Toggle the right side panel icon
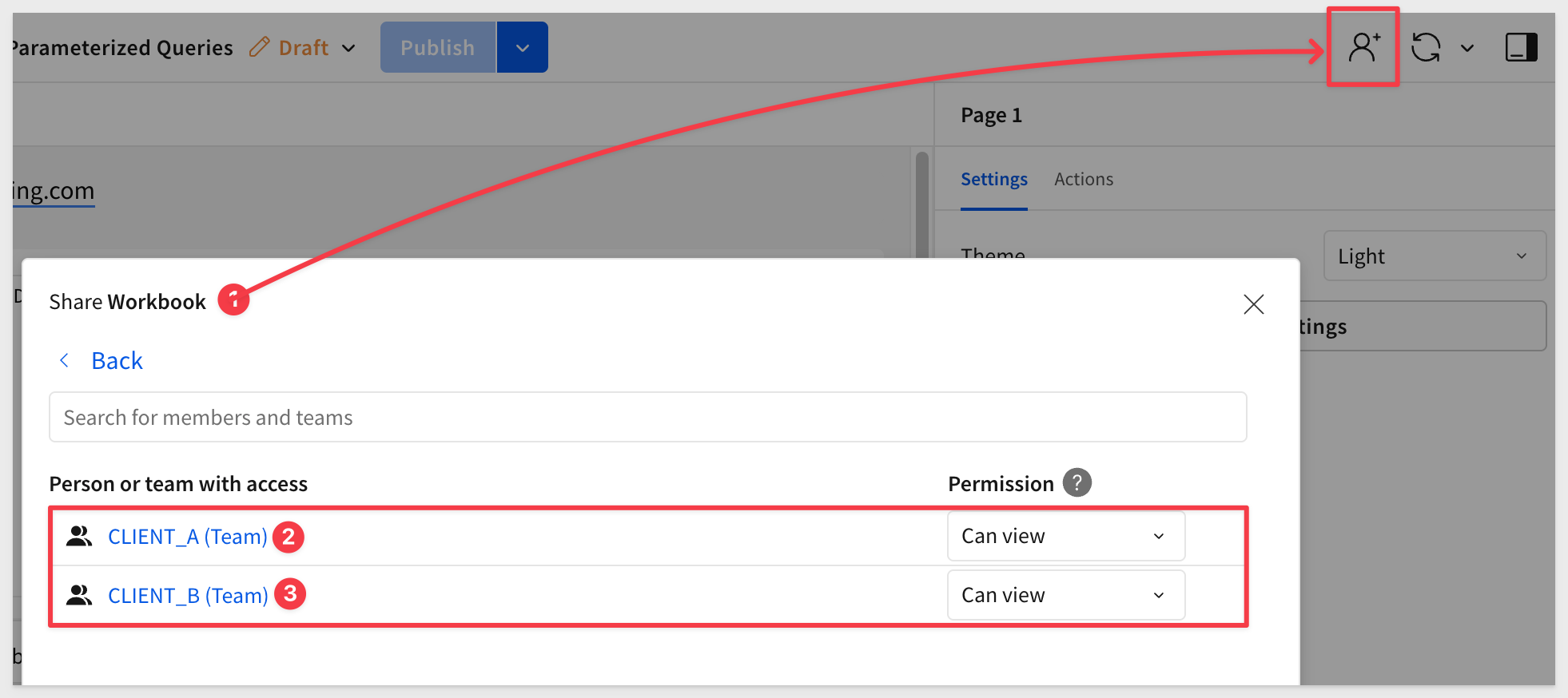This screenshot has width=1568, height=698. click(1521, 48)
